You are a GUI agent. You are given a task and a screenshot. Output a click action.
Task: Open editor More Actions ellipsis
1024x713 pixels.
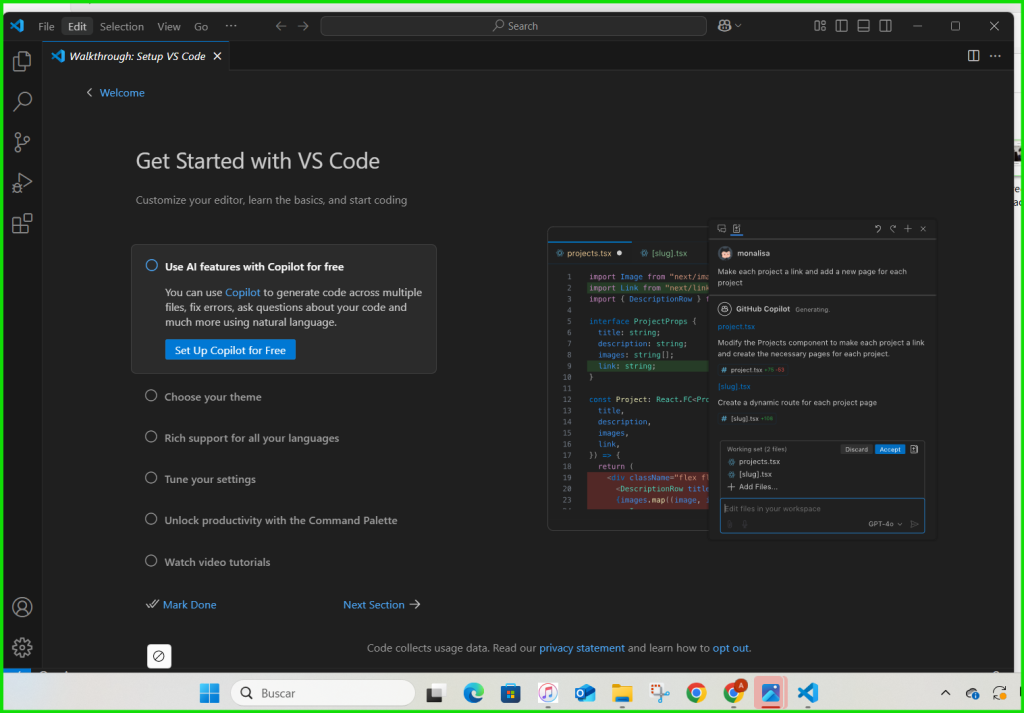[x=995, y=56]
